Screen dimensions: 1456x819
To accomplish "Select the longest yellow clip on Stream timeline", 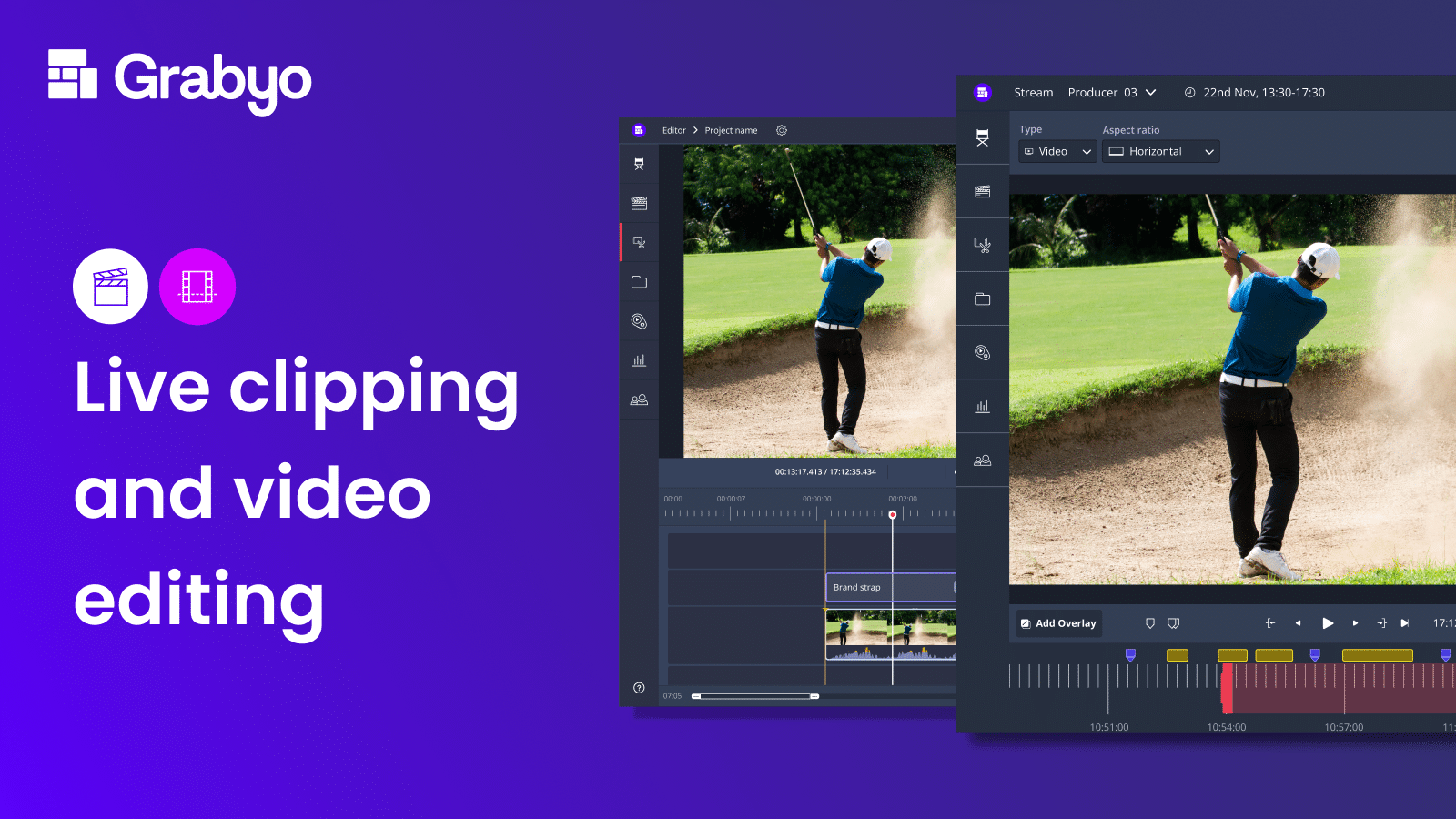I will tap(1378, 655).
